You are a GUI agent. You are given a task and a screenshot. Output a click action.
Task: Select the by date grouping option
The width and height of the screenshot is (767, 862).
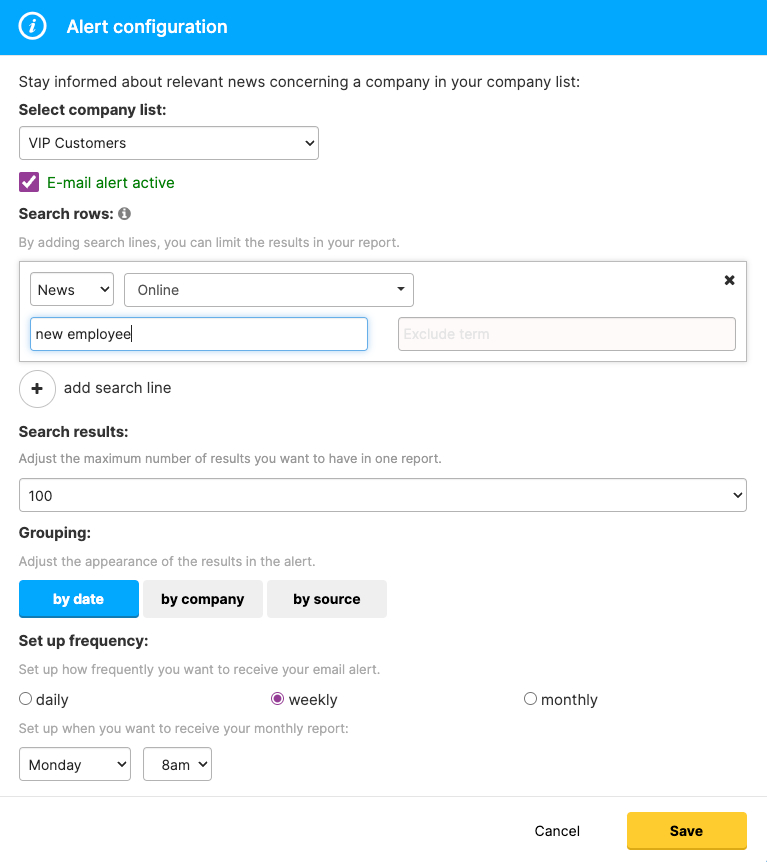[78, 598]
